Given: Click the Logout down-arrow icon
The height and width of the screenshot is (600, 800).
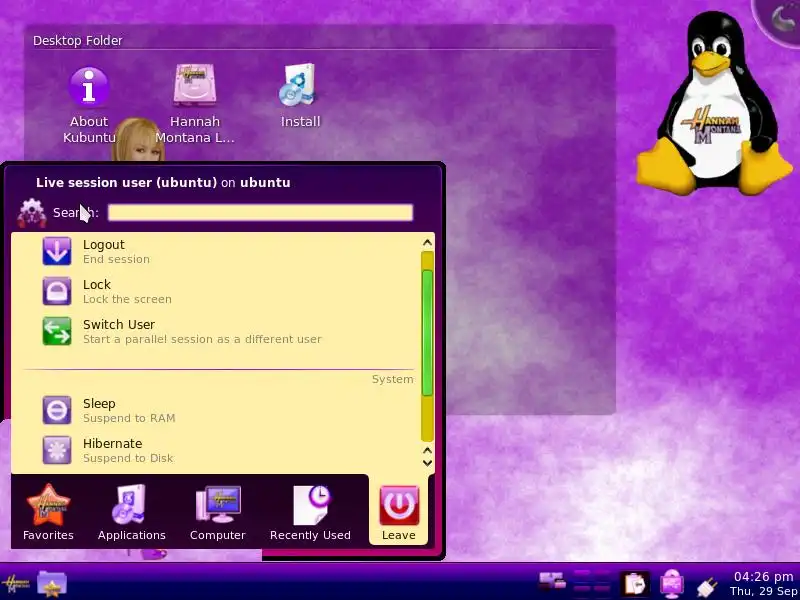Looking at the screenshot, I should coord(57,251).
